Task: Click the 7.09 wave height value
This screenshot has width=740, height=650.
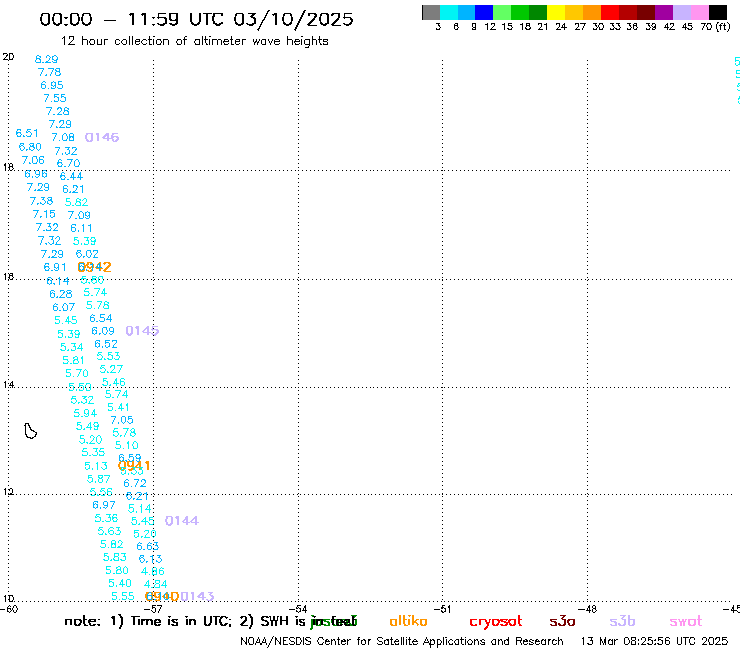Action: [79, 215]
